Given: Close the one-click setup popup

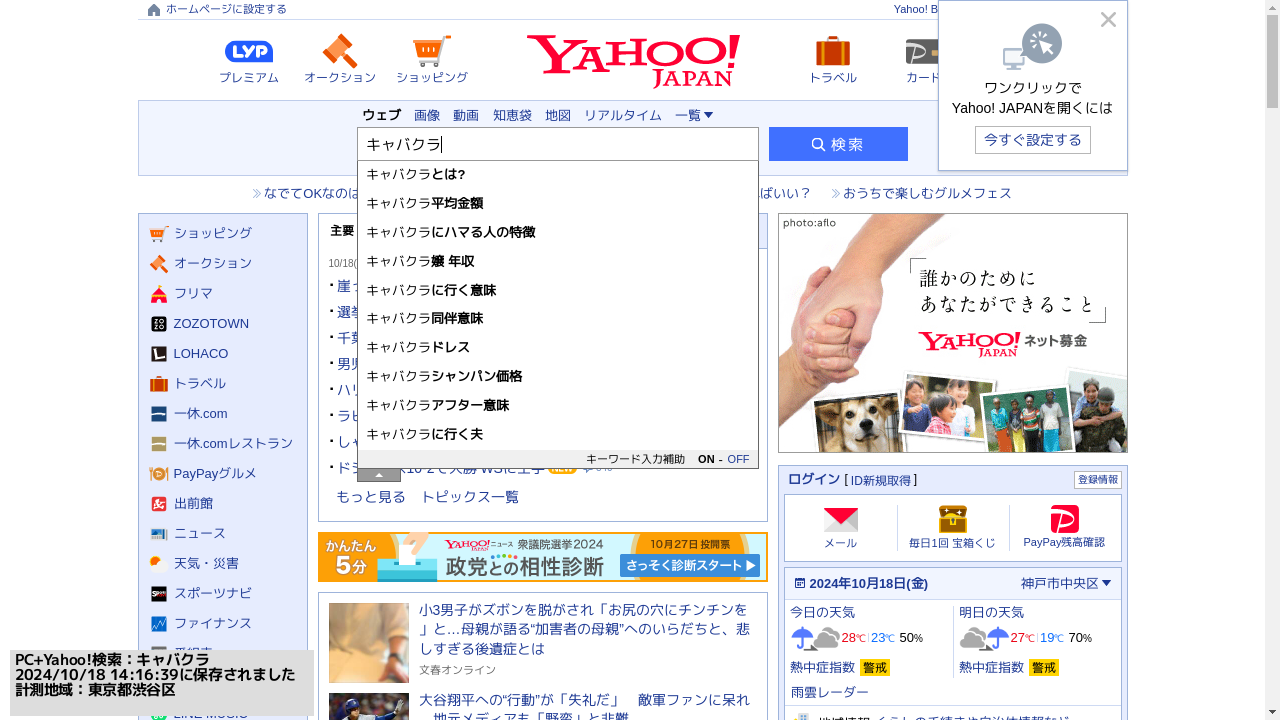Looking at the screenshot, I should [1108, 19].
